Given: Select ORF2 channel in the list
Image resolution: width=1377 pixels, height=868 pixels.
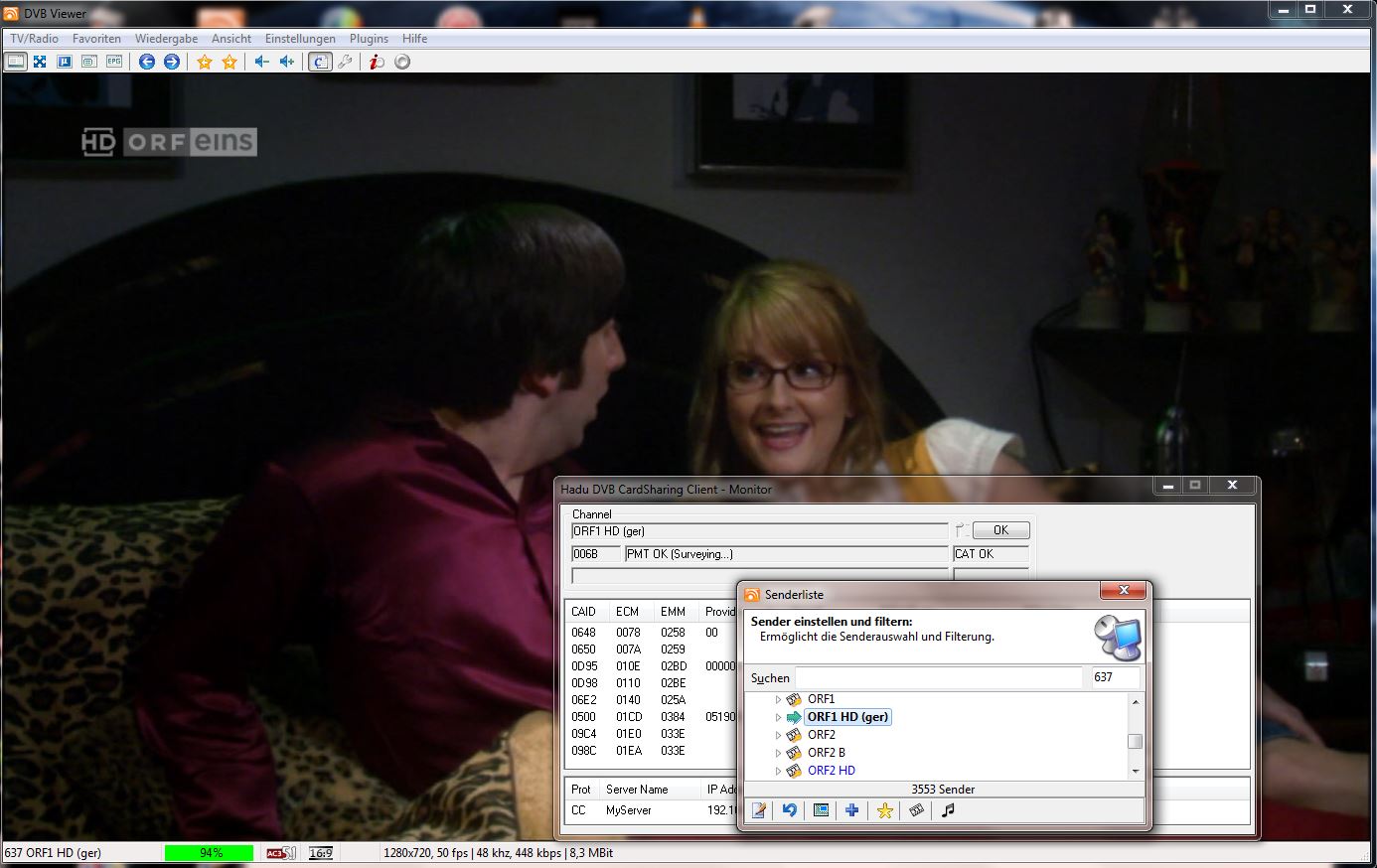Looking at the screenshot, I should tap(821, 735).
